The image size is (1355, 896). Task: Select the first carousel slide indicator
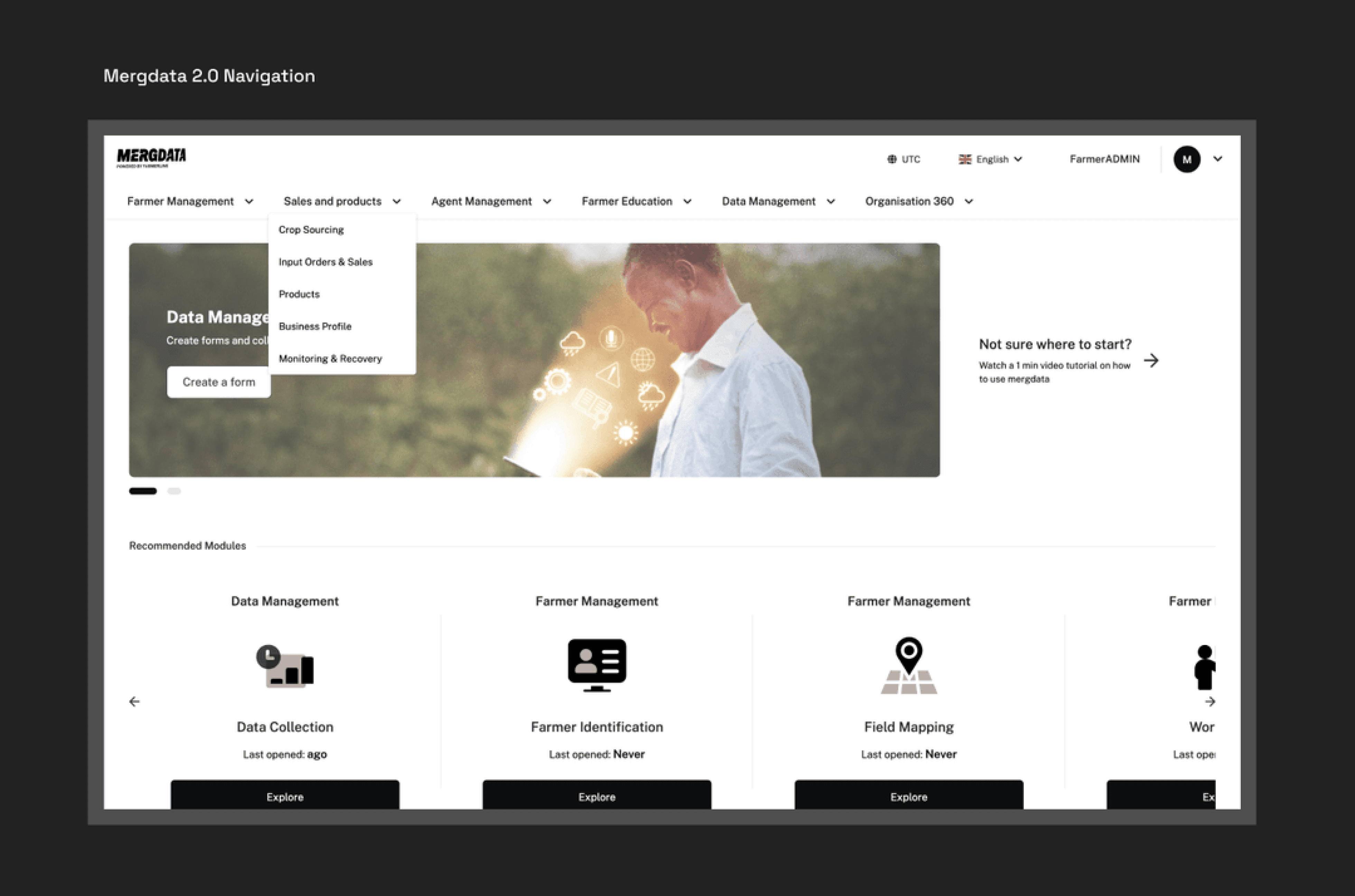pos(143,491)
